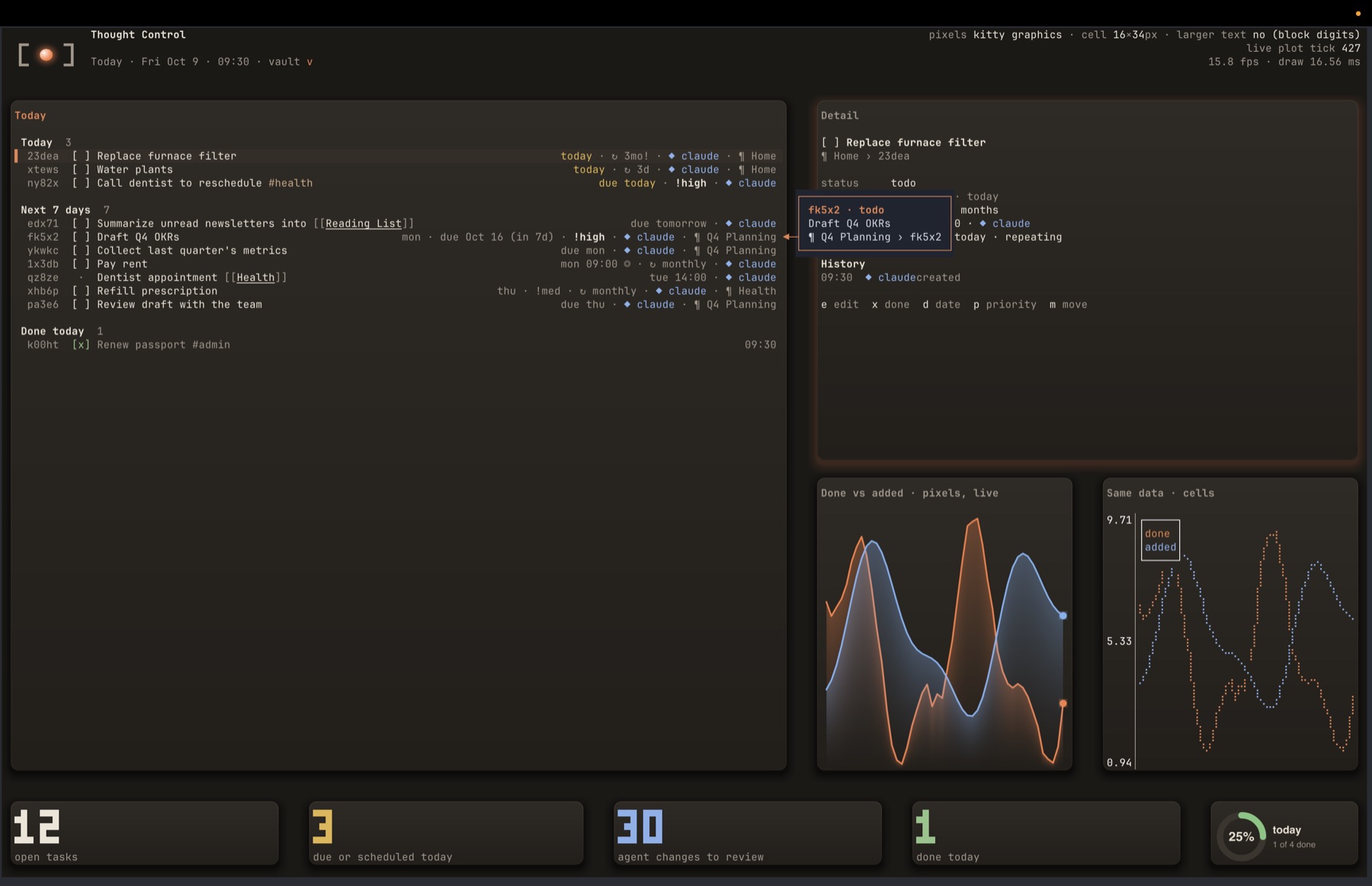Viewport: 1372px width, 886px height.
Task: Check off Water plants task
Action: [x=81, y=170]
